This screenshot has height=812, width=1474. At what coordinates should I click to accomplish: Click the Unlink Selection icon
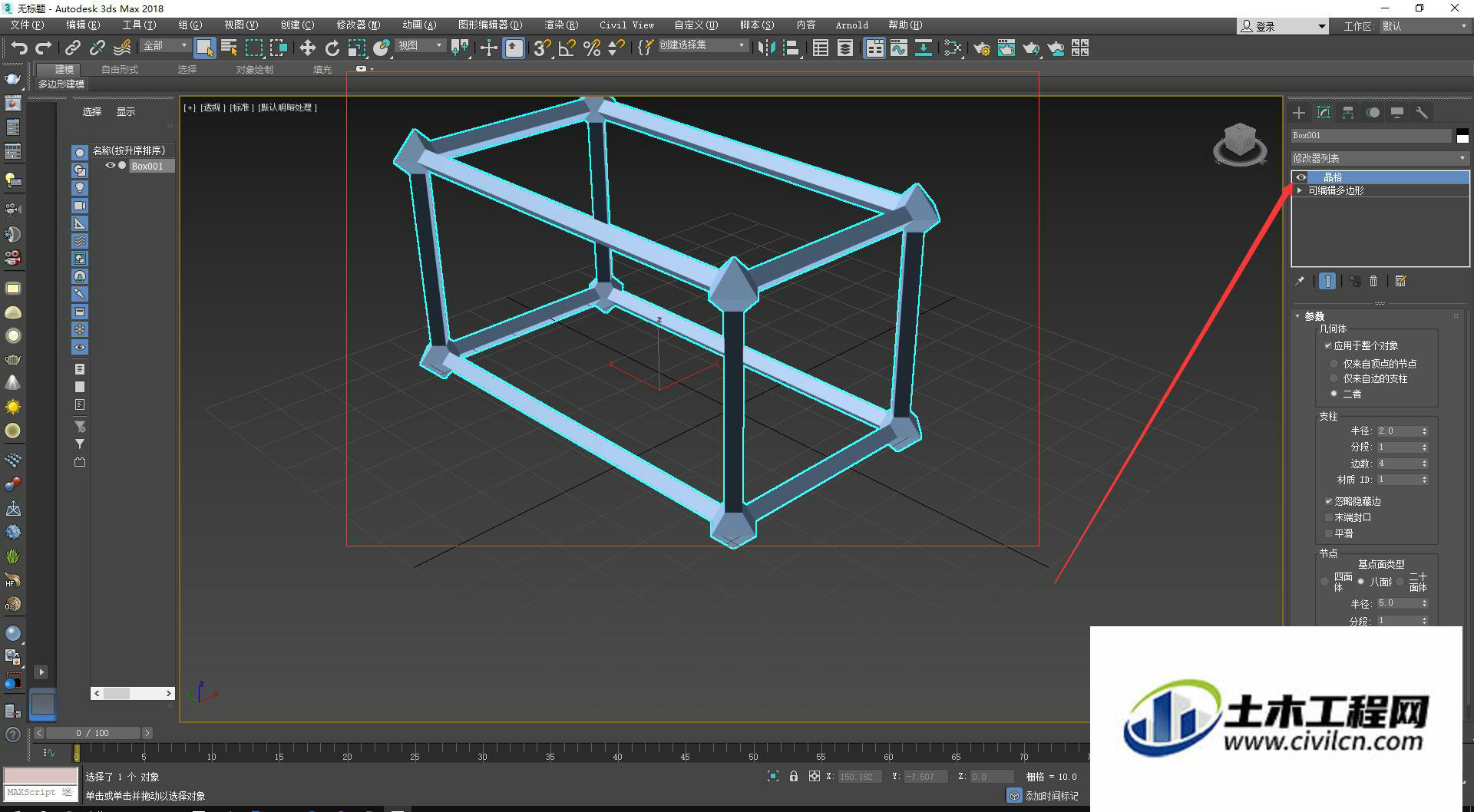click(97, 48)
